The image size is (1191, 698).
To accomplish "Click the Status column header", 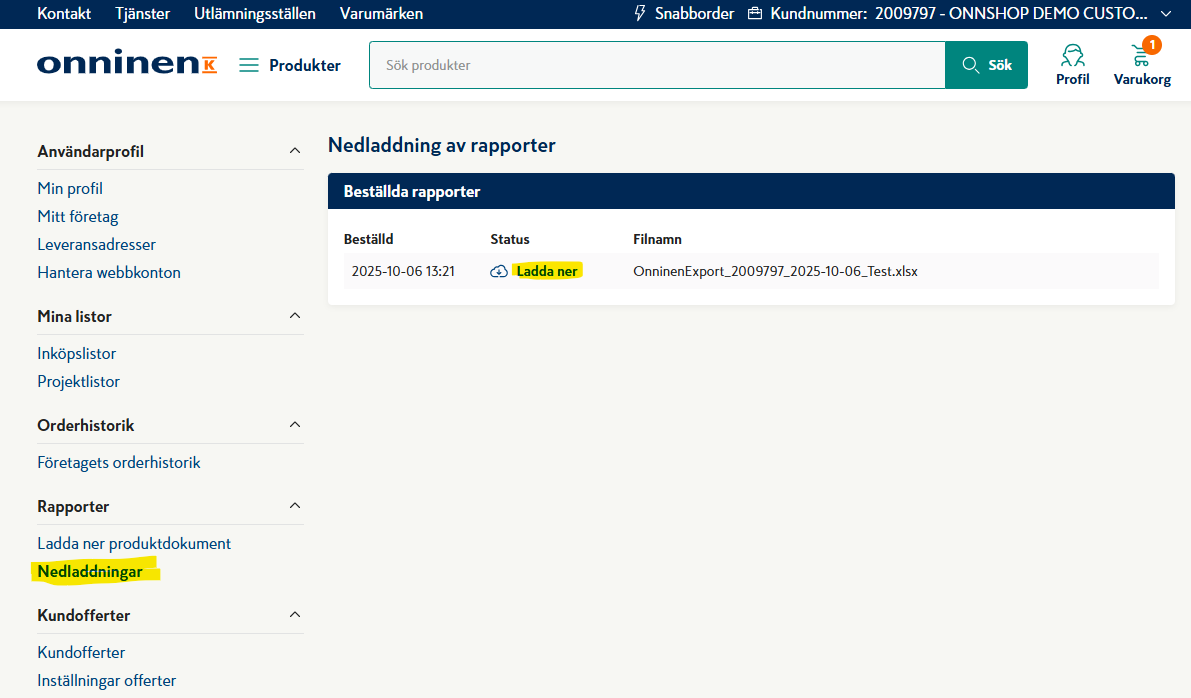I will click(x=510, y=239).
